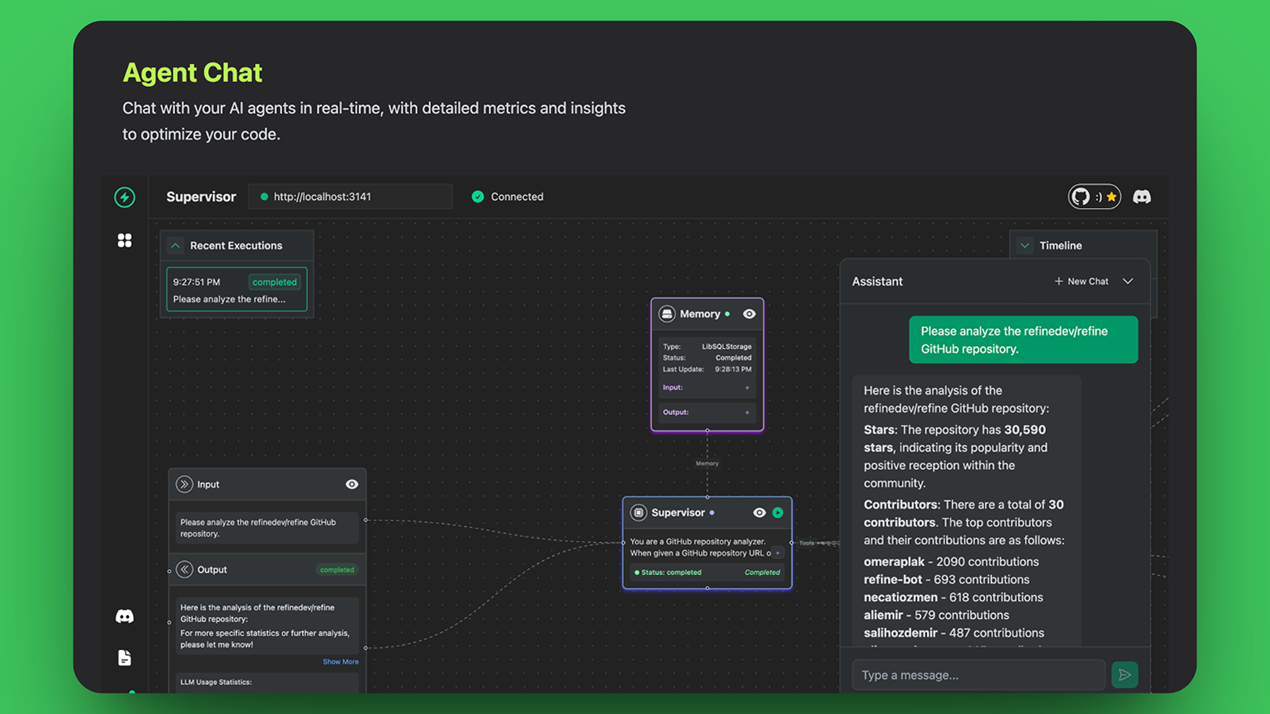The width and height of the screenshot is (1270, 714).
Task: Click the GitHub star button in header
Action: pos(1094,197)
